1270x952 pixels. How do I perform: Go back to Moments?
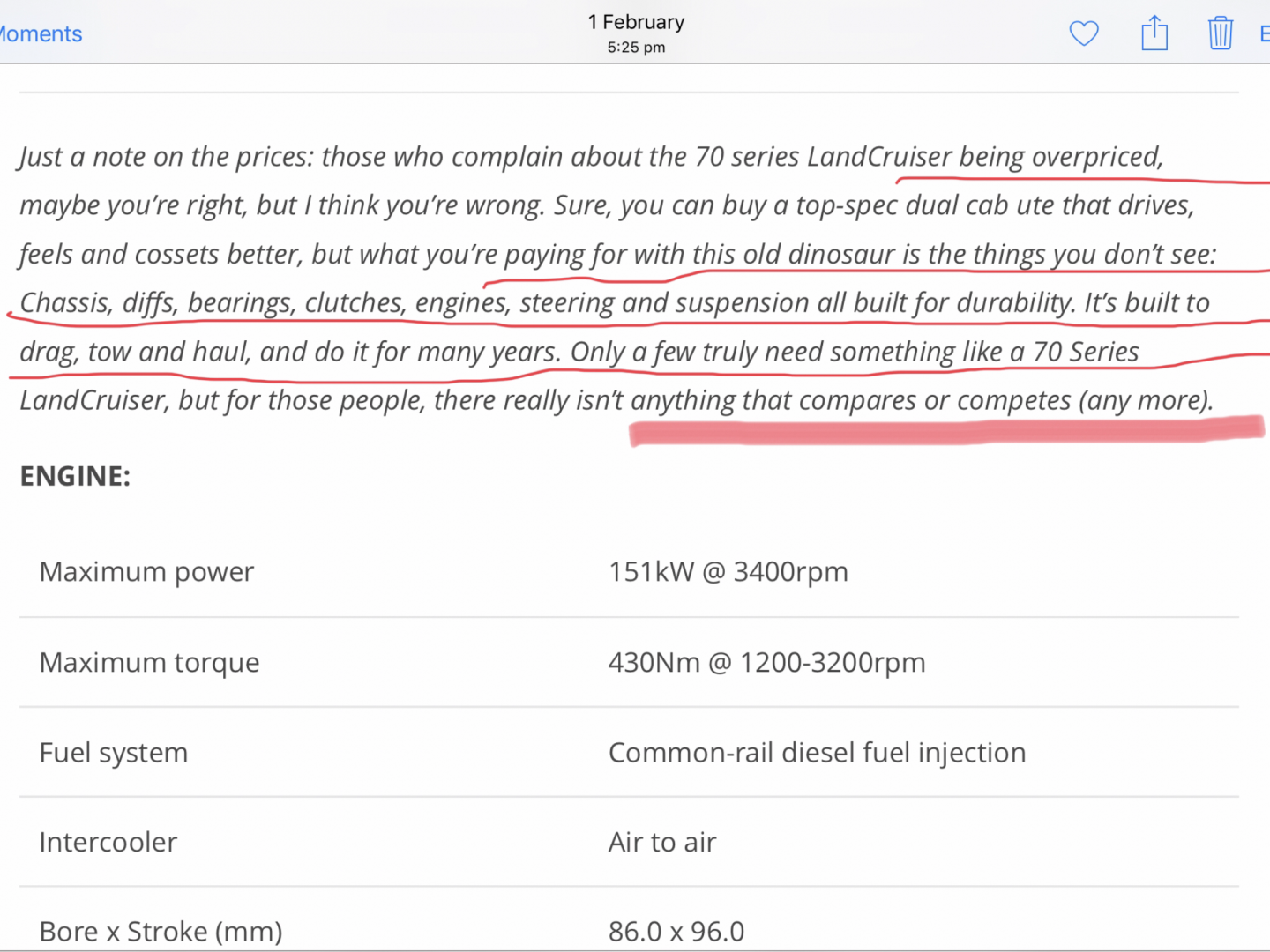41,34
